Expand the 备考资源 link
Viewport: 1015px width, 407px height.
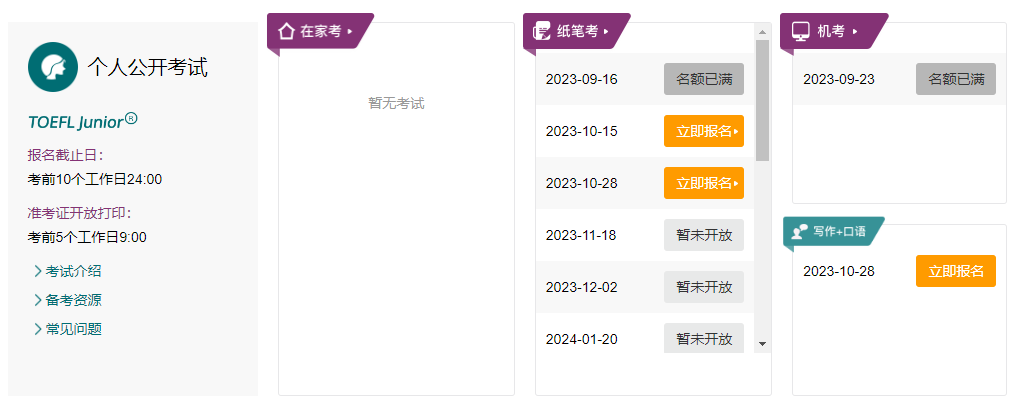click(68, 300)
